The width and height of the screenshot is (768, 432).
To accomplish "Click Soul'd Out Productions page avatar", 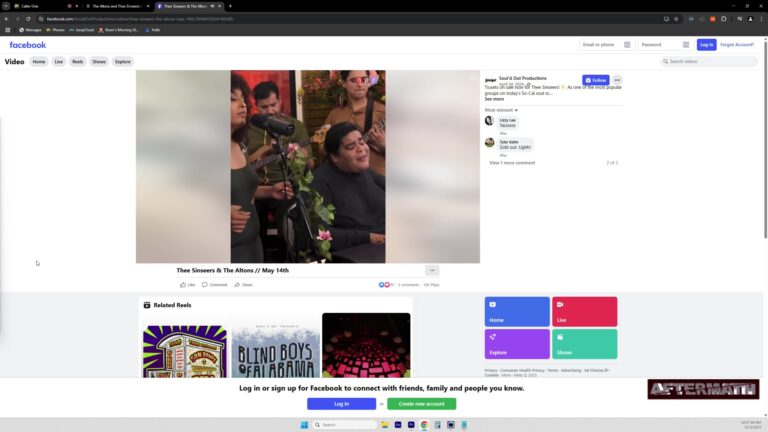I will (490, 80).
